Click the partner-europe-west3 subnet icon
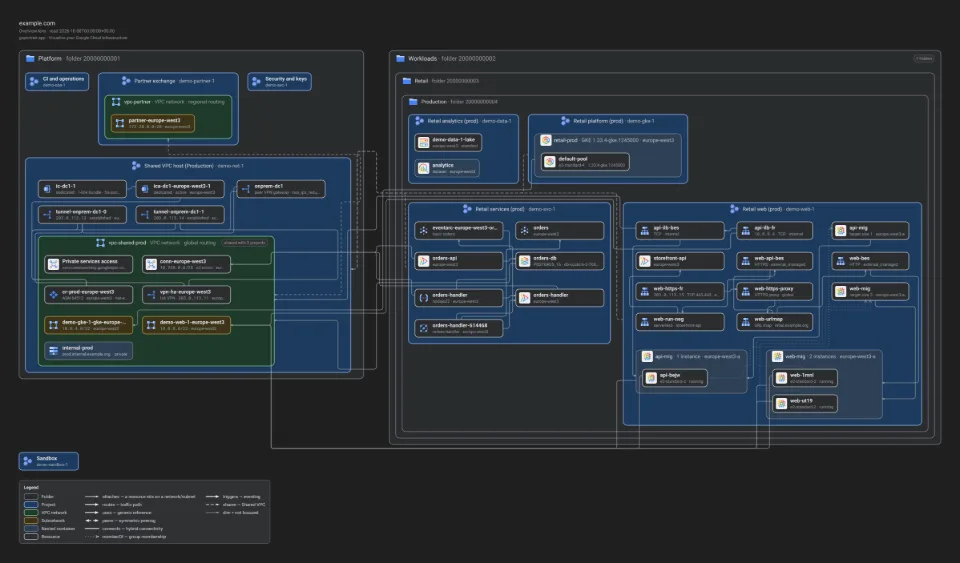This screenshot has height=563, width=960. [120, 123]
